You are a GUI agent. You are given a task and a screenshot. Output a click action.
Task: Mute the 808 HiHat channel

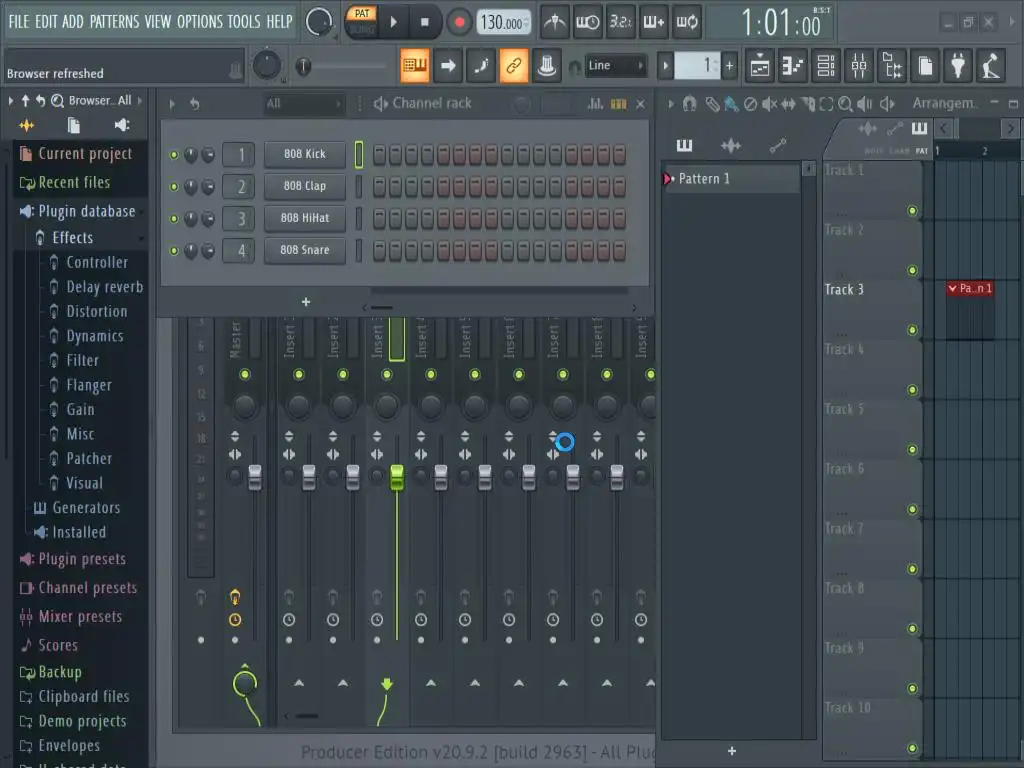coord(174,219)
